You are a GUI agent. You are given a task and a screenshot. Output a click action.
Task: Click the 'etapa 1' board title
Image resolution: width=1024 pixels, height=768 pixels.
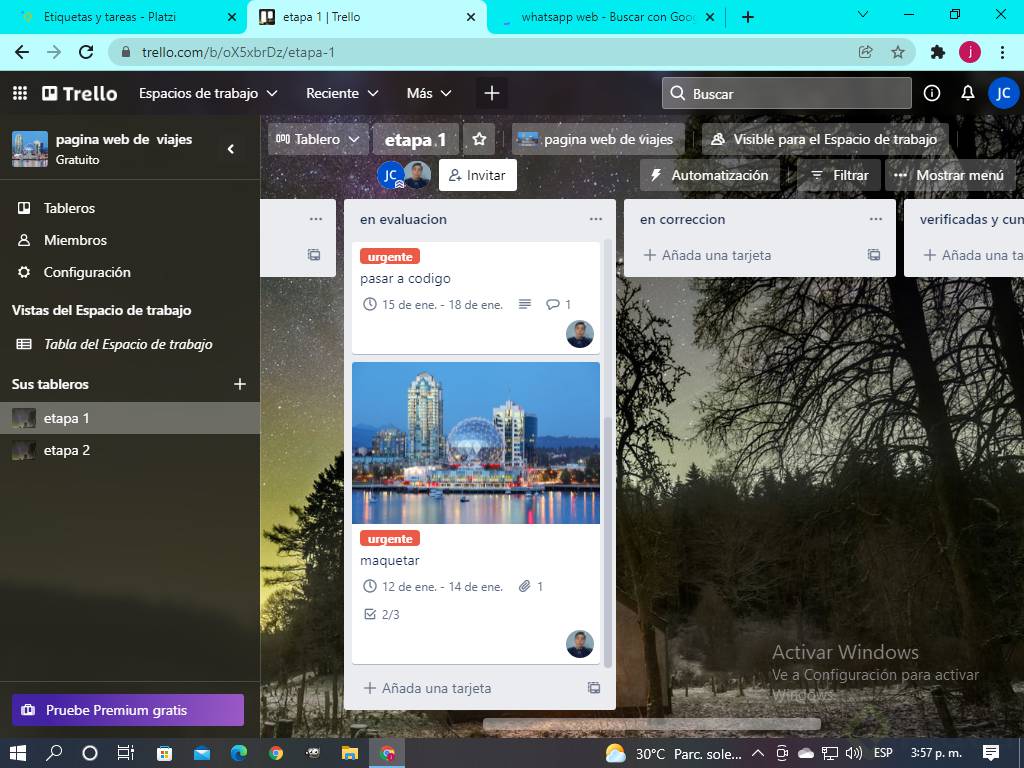415,140
